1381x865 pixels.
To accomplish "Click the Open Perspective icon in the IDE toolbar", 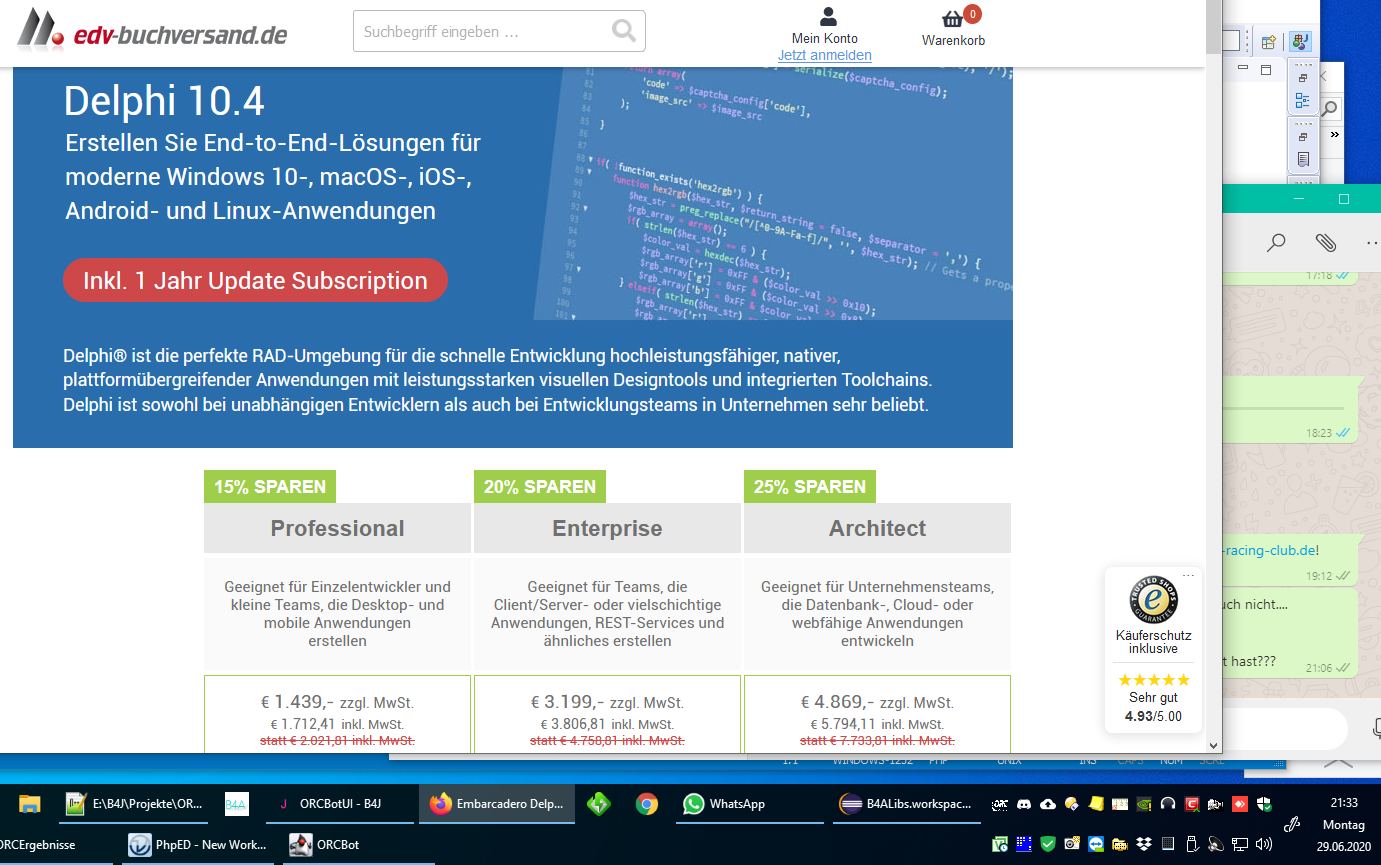I will click(1268, 42).
